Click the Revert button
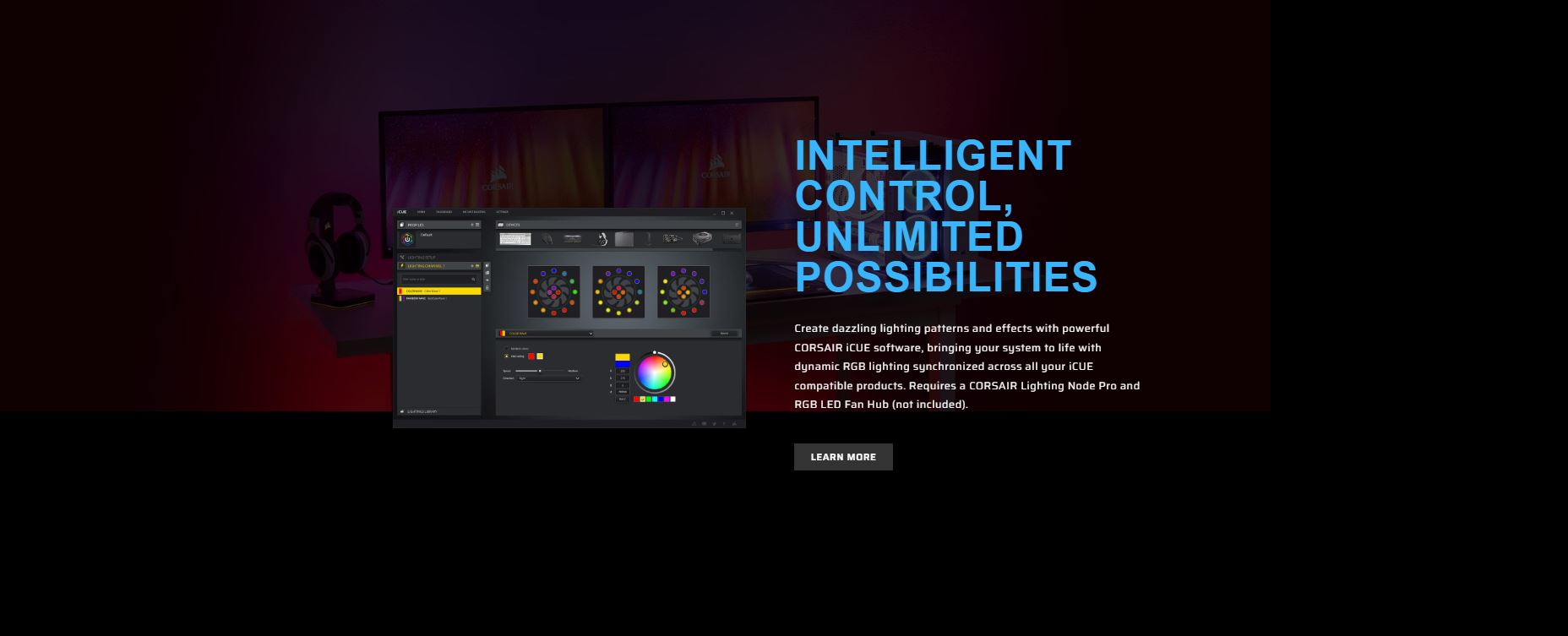Screen dimensions: 1568x636 point(724,334)
